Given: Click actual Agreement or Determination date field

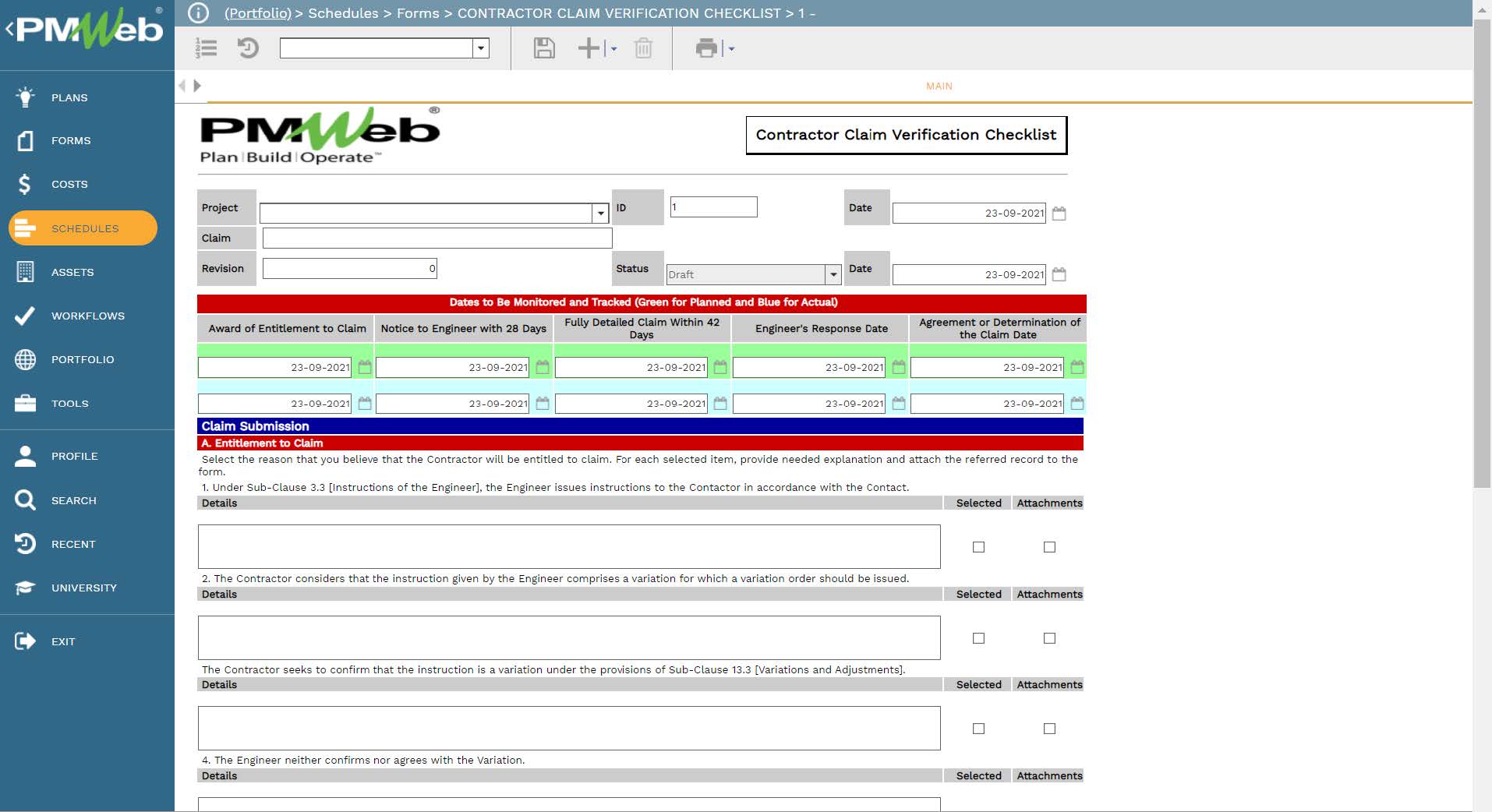Looking at the screenshot, I should click(x=987, y=404).
